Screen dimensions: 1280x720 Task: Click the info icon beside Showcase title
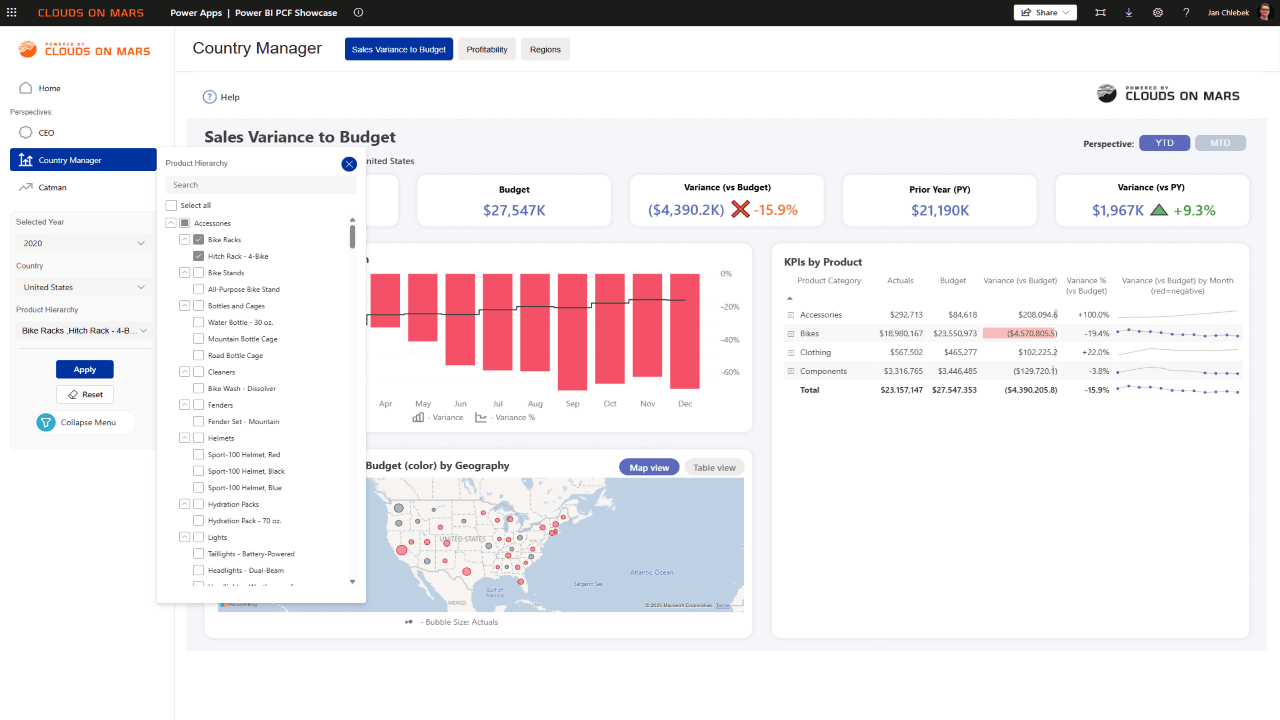point(358,13)
